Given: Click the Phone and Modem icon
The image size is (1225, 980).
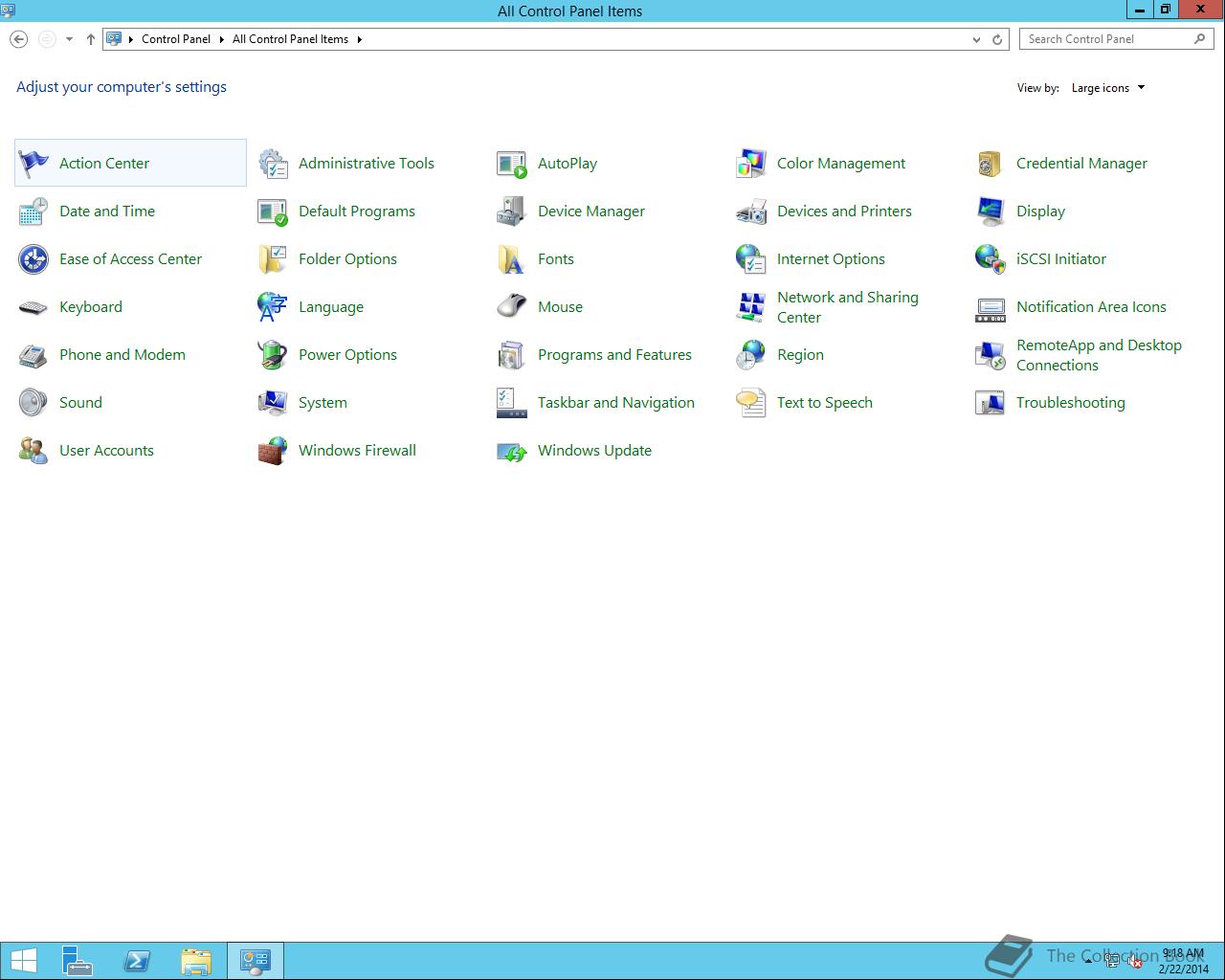Looking at the screenshot, I should tap(33, 355).
